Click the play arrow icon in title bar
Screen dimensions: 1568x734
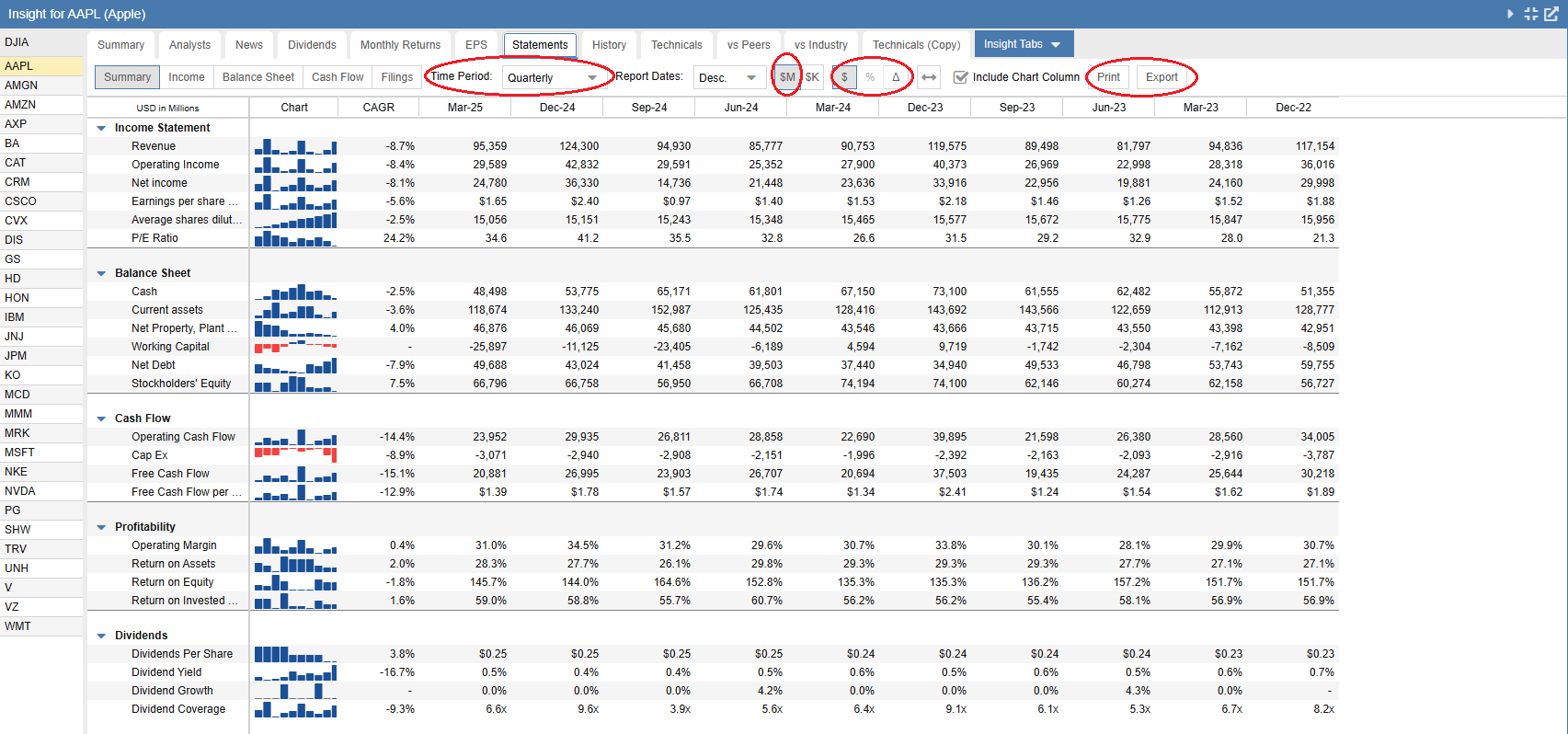click(x=1510, y=14)
